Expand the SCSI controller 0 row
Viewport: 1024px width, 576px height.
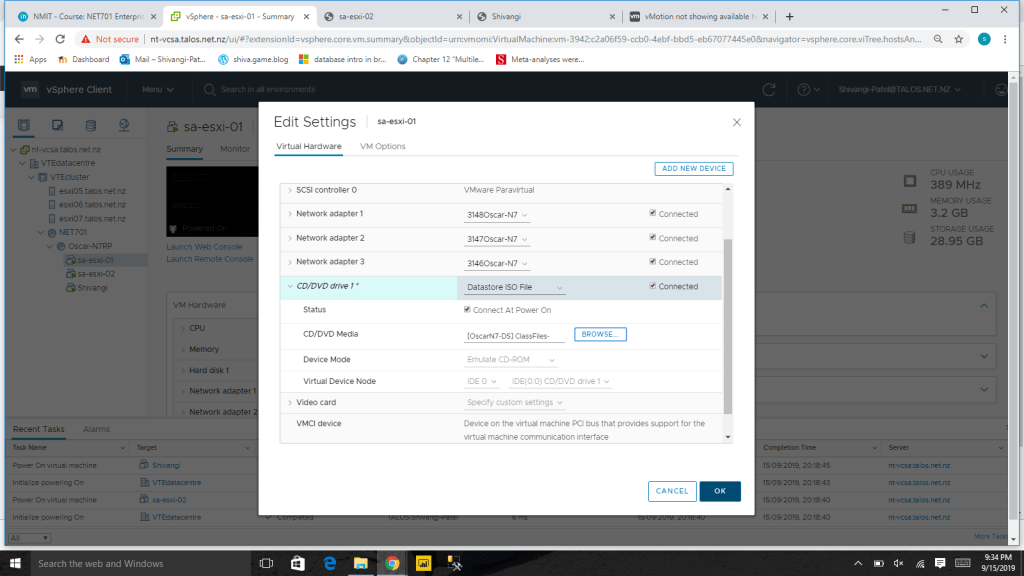(x=290, y=190)
